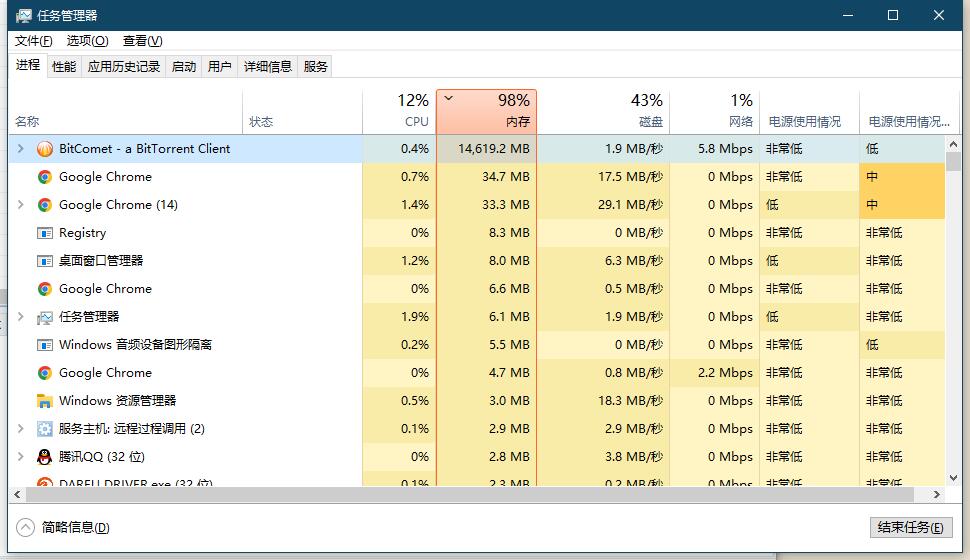Click the 5.8 Mbps network value
Viewport: 970px width, 560px height.
tap(725, 149)
